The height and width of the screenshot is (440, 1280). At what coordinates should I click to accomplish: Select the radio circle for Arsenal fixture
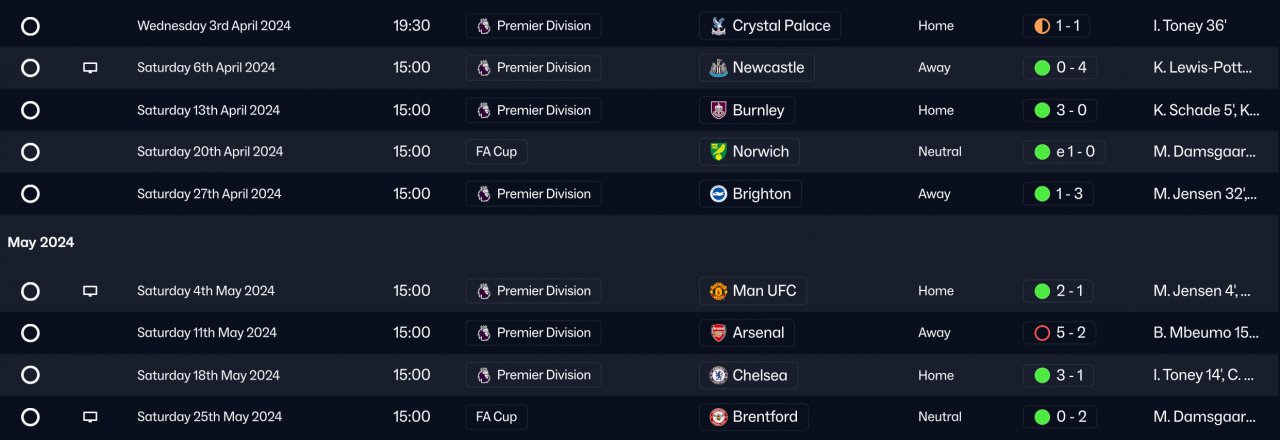tap(30, 333)
